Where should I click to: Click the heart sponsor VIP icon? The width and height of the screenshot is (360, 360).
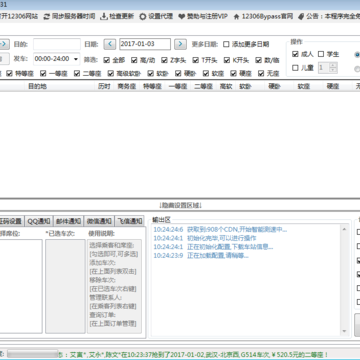click(181, 16)
